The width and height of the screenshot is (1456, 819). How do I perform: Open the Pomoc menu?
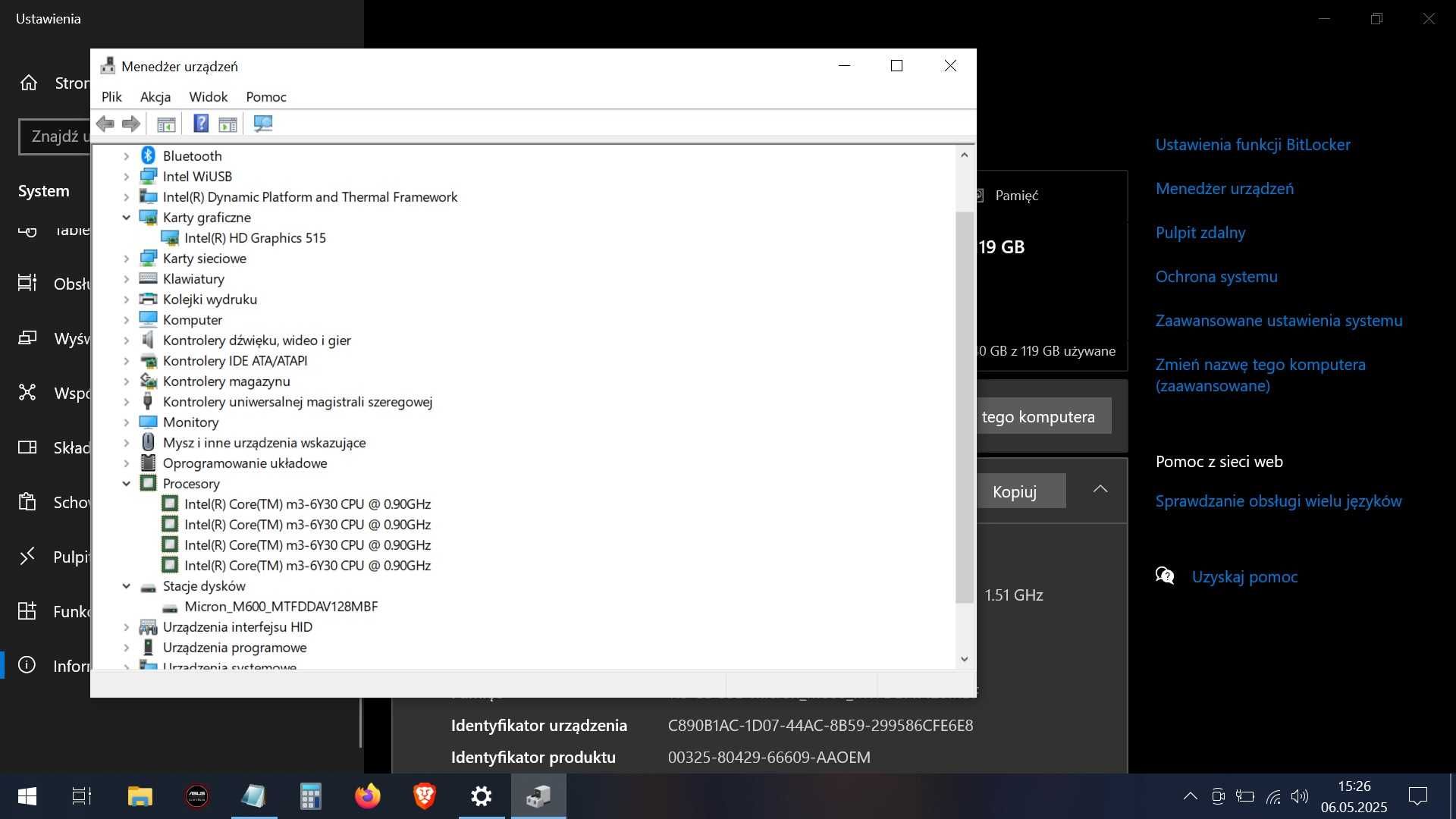pos(266,97)
